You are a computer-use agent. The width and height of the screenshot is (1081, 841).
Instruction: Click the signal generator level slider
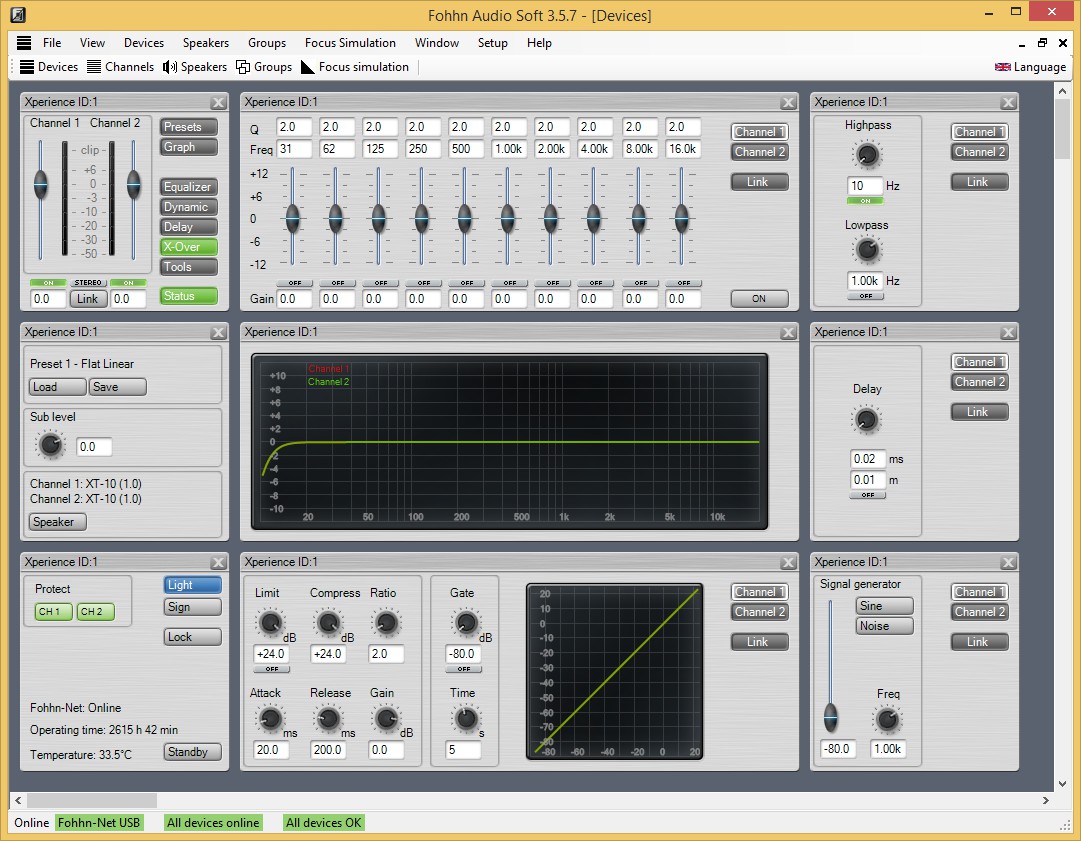coord(831,718)
